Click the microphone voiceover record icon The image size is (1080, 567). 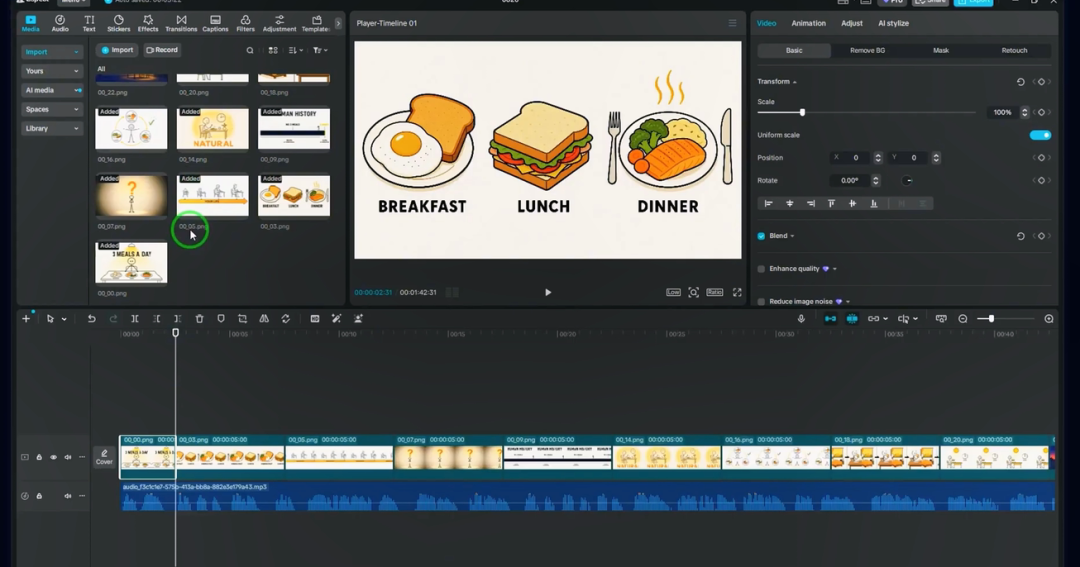[x=801, y=319]
